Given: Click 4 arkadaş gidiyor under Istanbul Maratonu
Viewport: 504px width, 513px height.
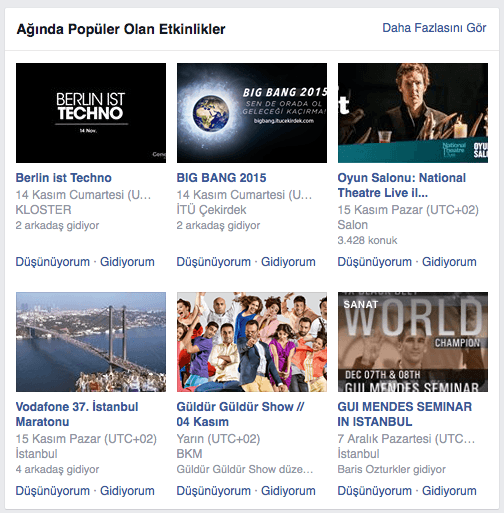Looking at the screenshot, I should point(57,469).
